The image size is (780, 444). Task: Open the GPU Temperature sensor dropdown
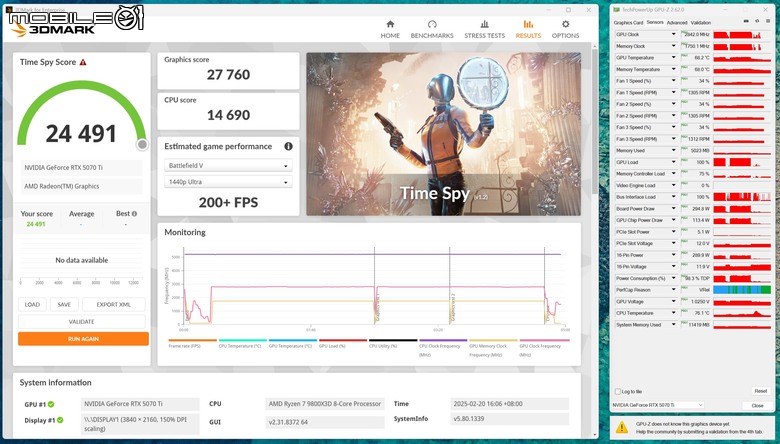(674, 58)
